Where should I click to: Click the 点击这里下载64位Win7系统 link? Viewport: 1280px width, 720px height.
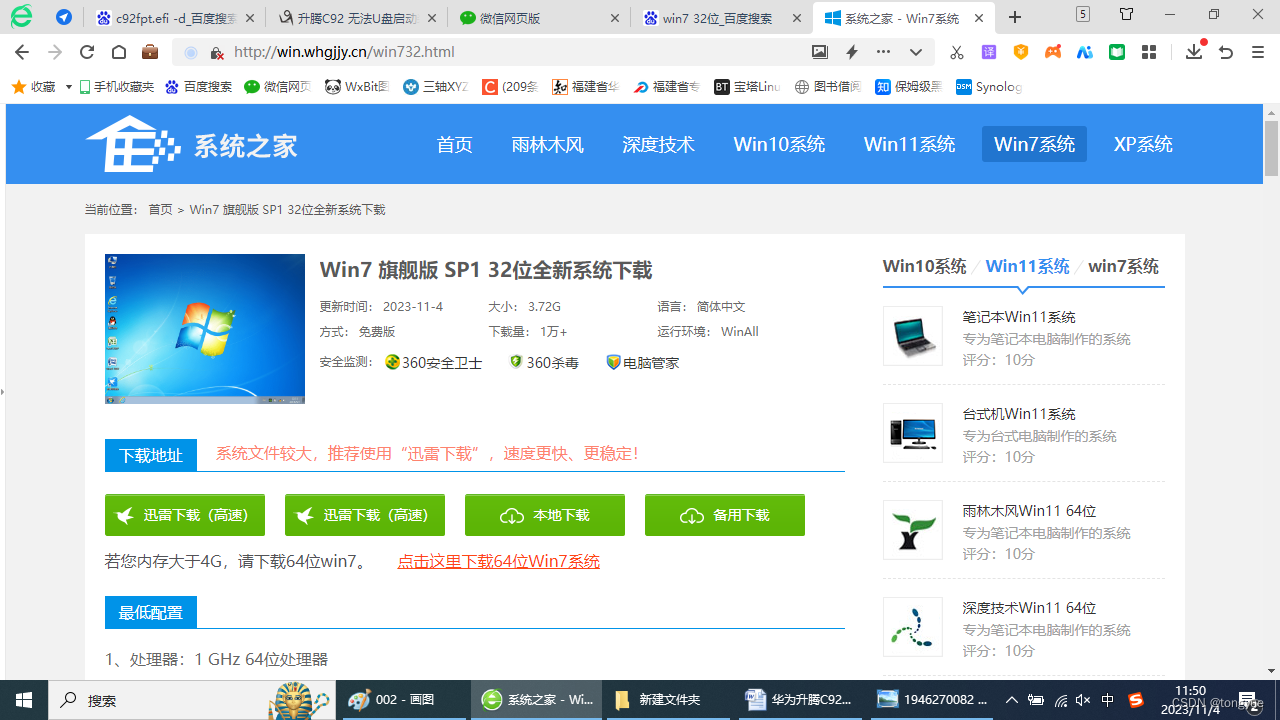[x=498, y=562]
